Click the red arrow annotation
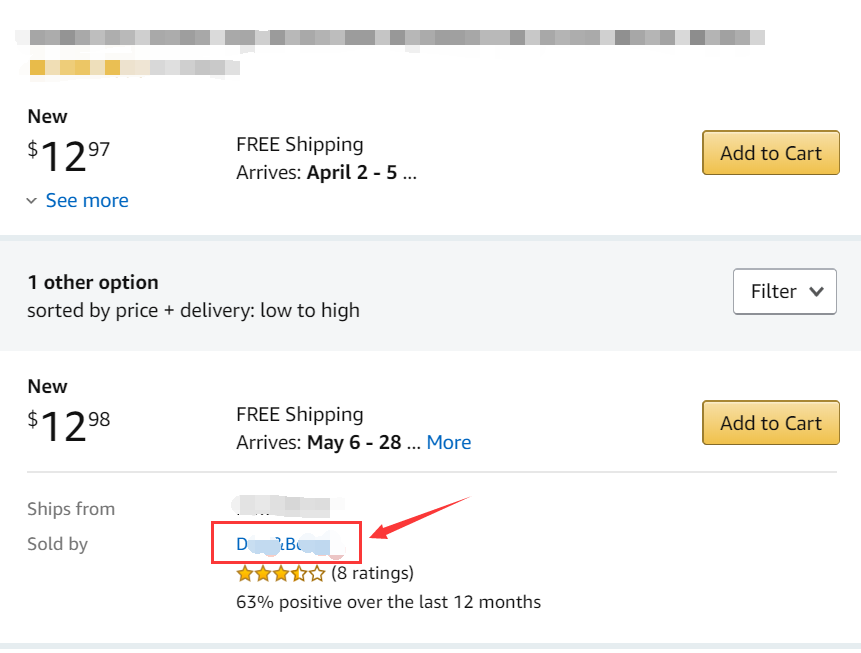 [420, 515]
